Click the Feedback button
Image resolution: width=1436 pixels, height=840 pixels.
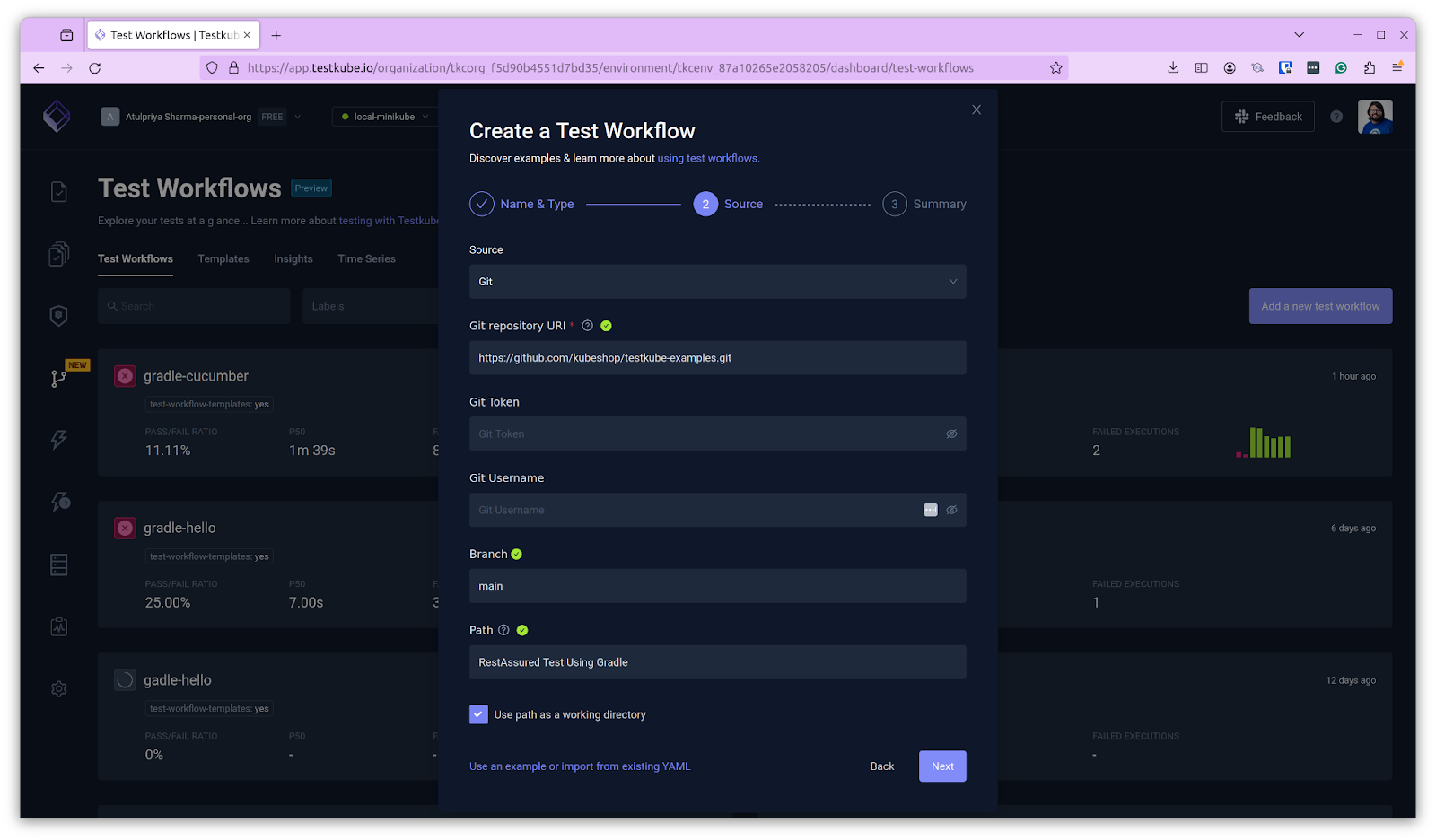click(1267, 117)
